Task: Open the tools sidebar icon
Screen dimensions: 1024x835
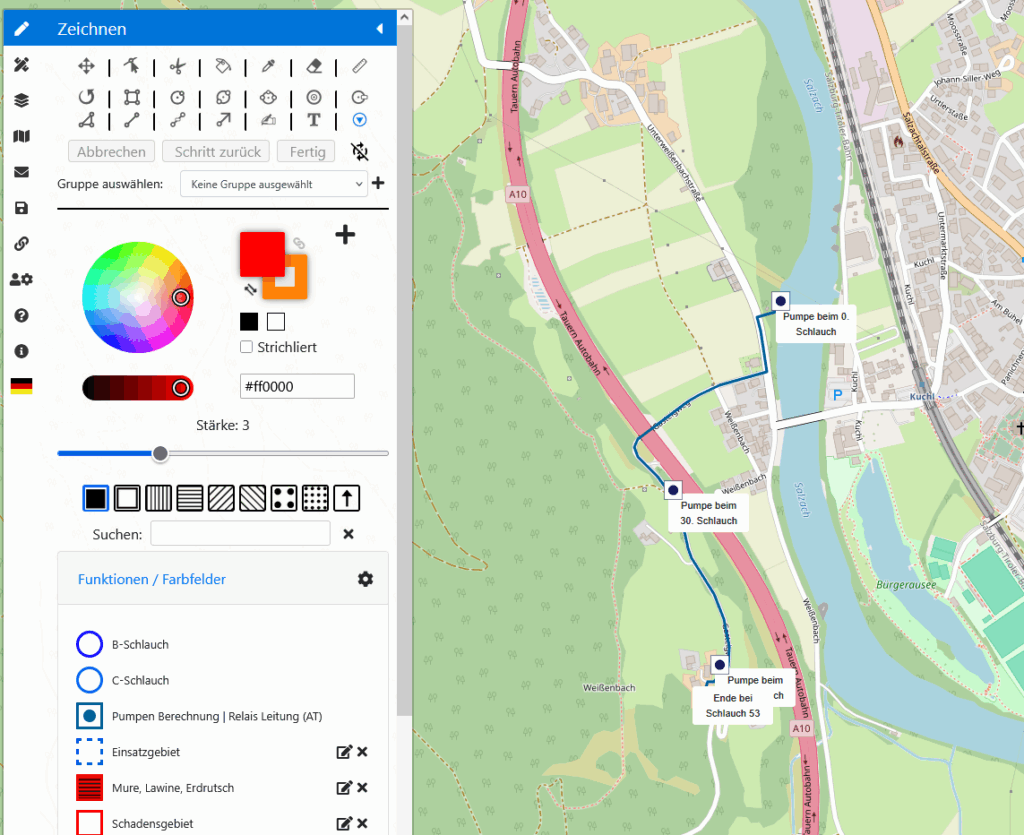Action: [x=22, y=65]
